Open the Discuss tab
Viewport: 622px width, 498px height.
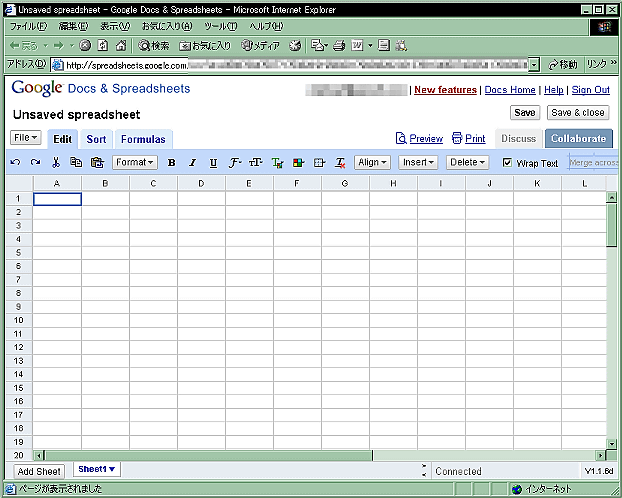point(518,138)
